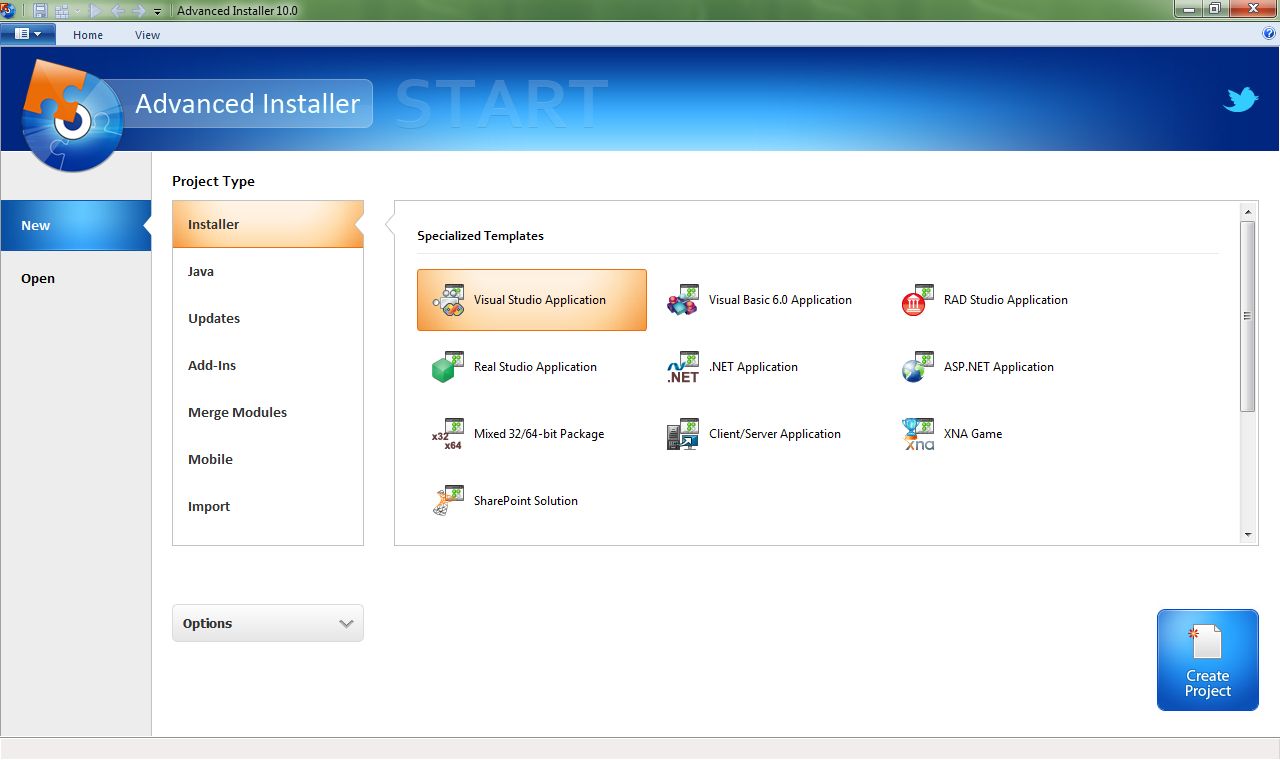Select the Visual Basic 6.0 Application label
The image size is (1280, 760).
click(780, 300)
